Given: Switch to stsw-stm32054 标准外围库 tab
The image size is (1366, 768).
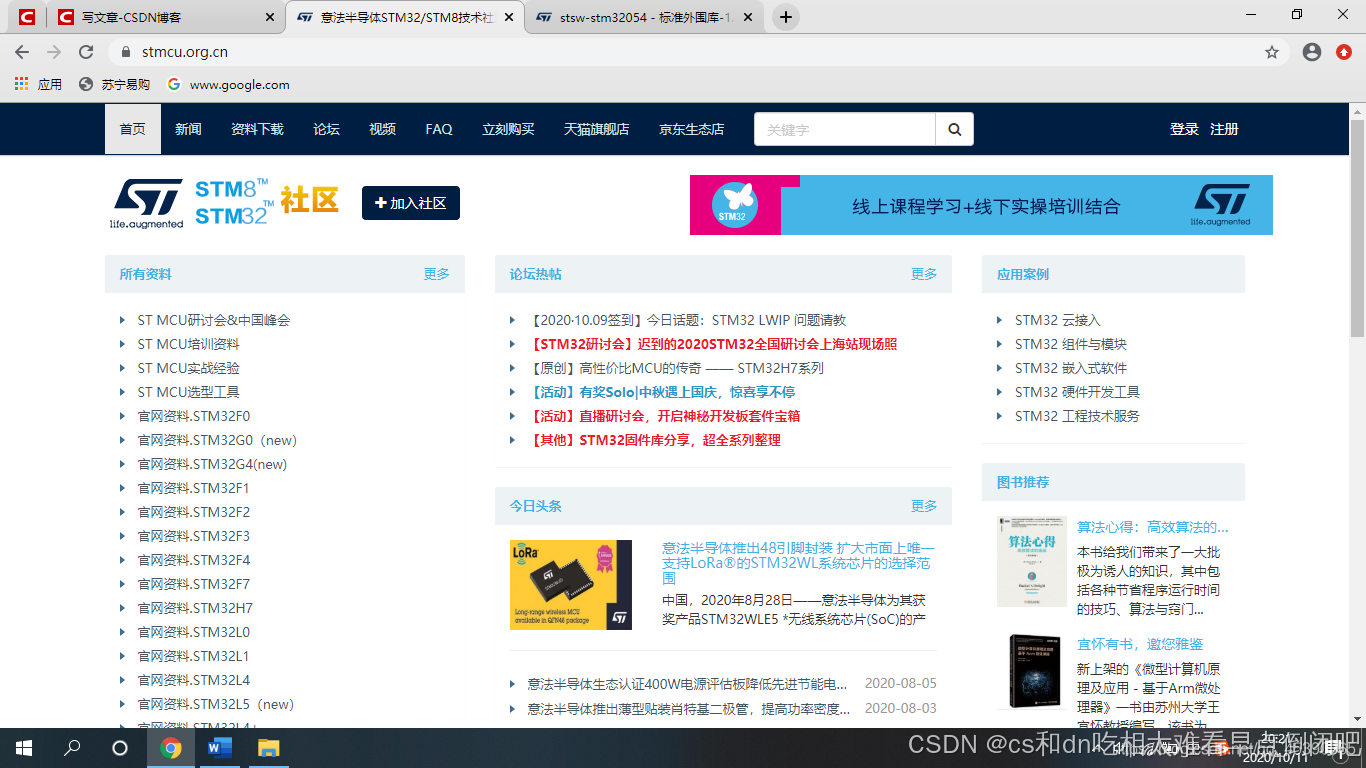Looking at the screenshot, I should coord(645,17).
